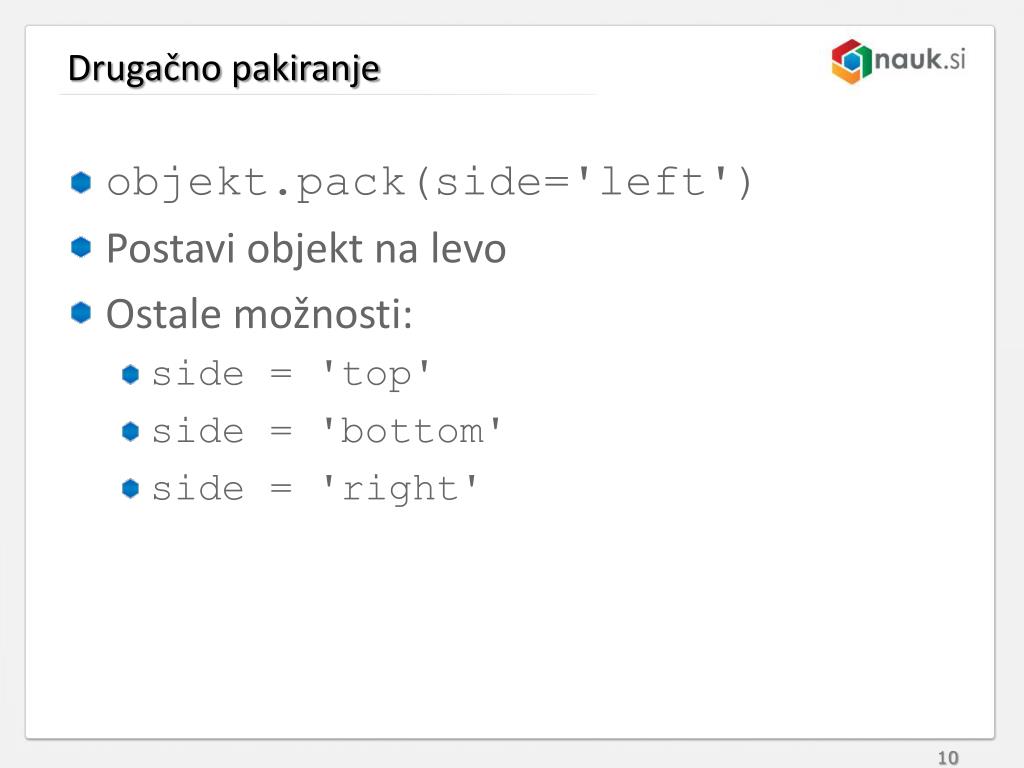The width and height of the screenshot is (1024, 768).
Task: Click the text Postavi objekt na levo
Action: 306,249
